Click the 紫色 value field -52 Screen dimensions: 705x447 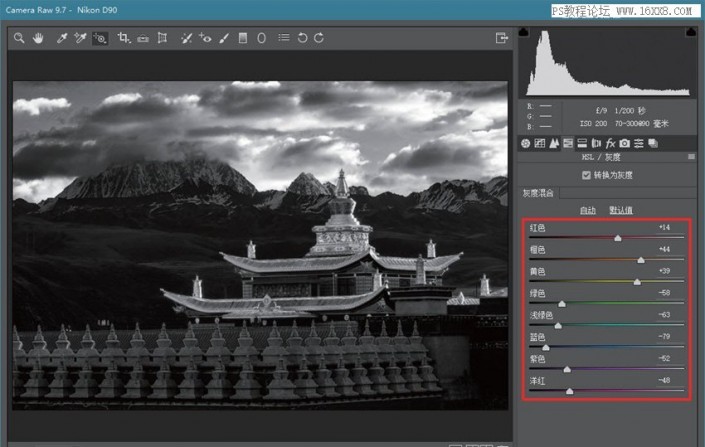[x=664, y=358]
